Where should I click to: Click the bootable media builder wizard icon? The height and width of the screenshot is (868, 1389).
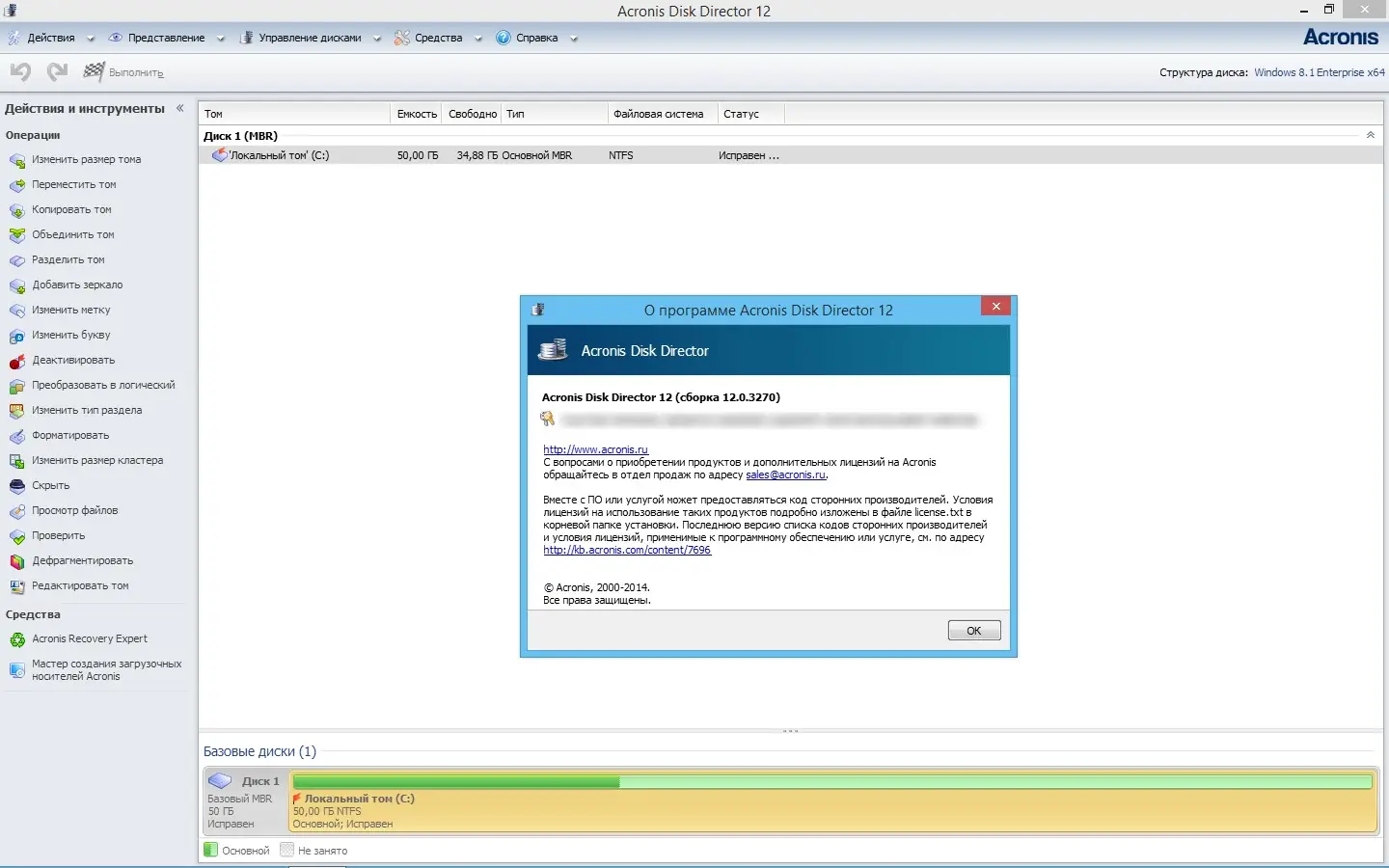(x=17, y=670)
